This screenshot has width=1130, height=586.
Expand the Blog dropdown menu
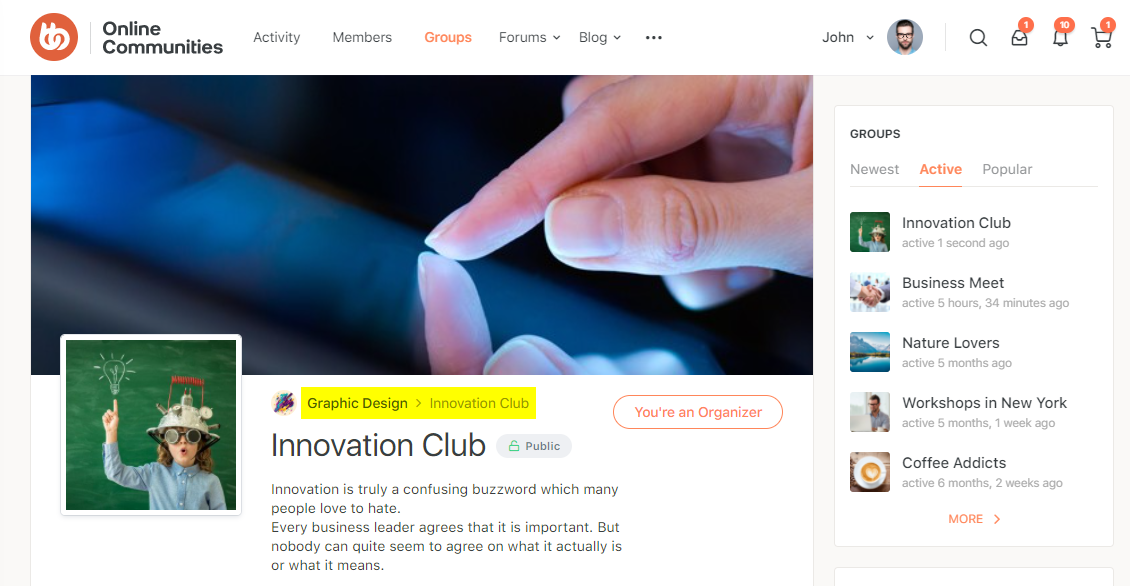tap(600, 37)
